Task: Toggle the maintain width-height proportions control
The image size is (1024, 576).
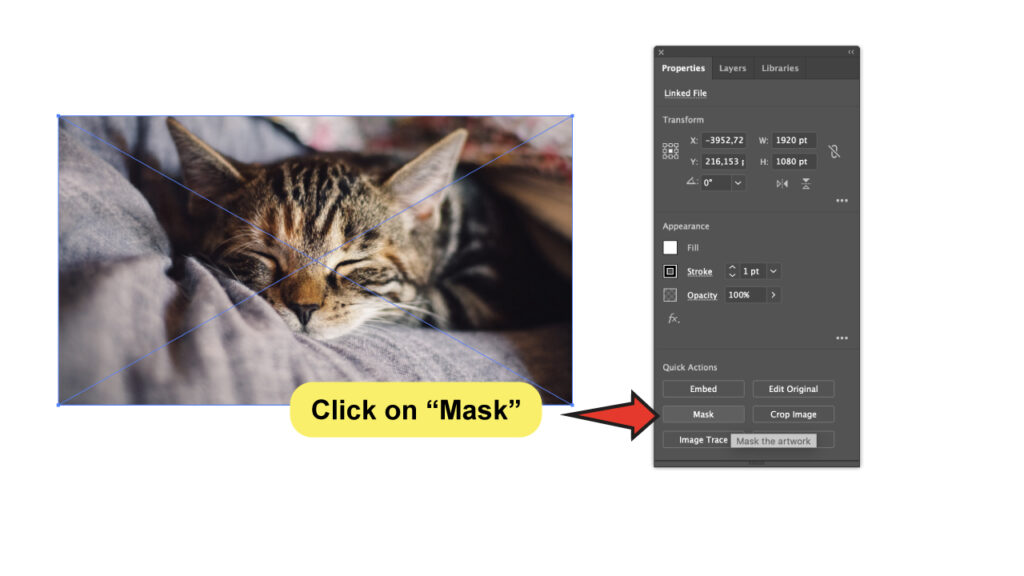Action: coord(834,151)
